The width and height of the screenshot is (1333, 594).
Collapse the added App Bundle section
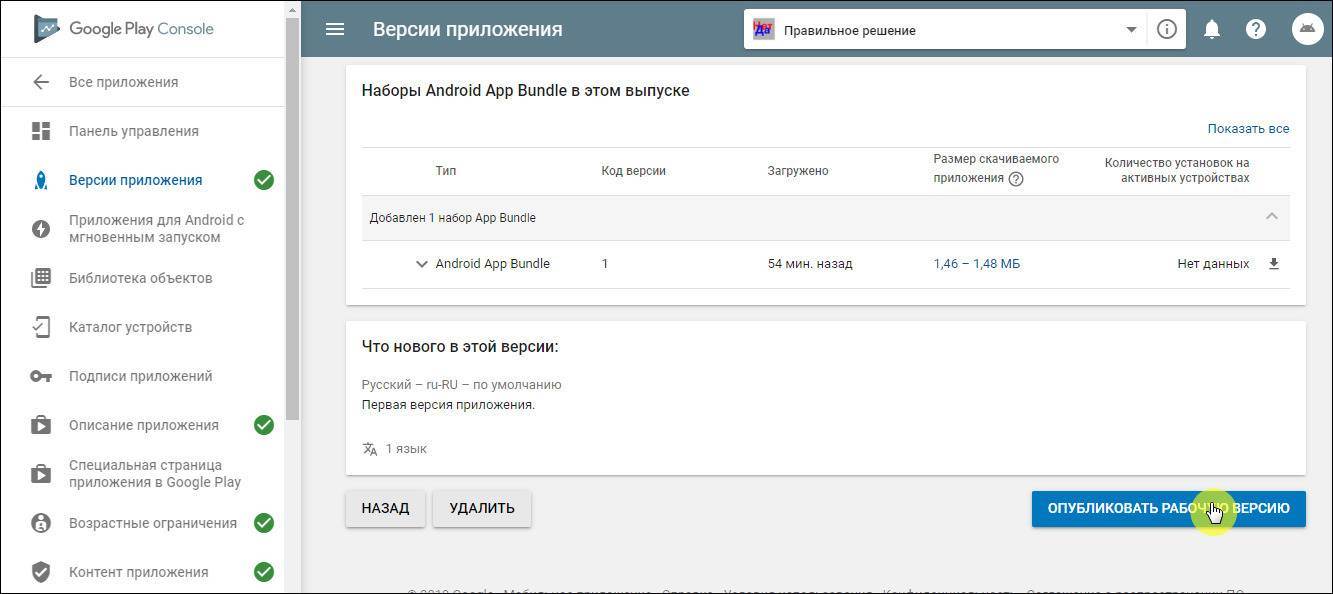(1271, 217)
